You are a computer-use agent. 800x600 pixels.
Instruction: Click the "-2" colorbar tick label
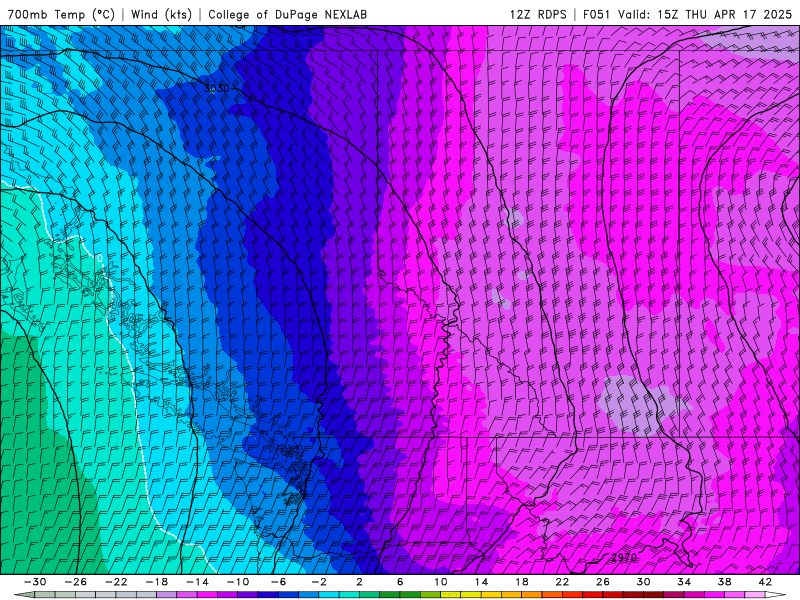point(319,582)
